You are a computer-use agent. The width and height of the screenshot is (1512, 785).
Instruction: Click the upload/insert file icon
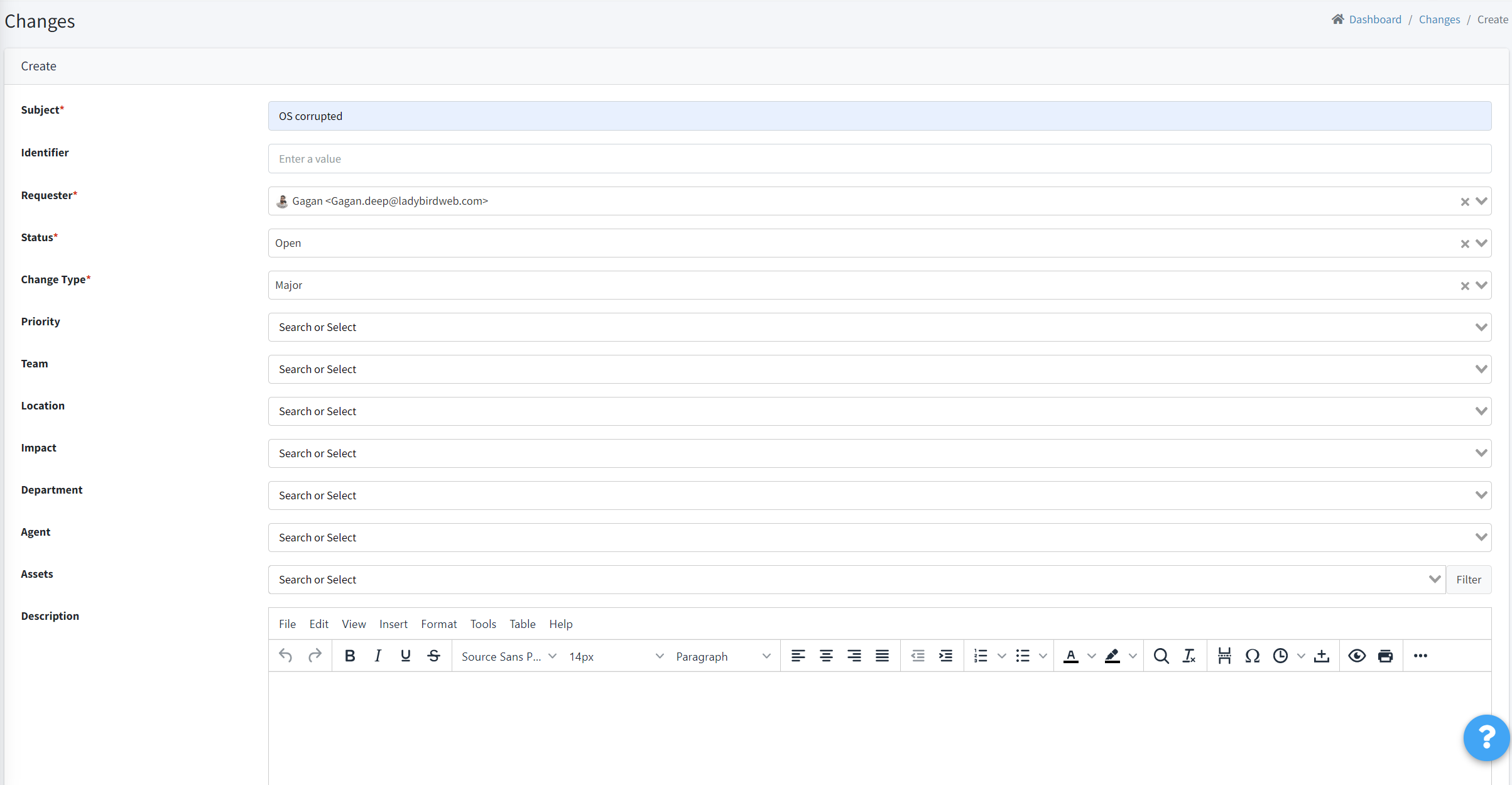(x=1322, y=656)
